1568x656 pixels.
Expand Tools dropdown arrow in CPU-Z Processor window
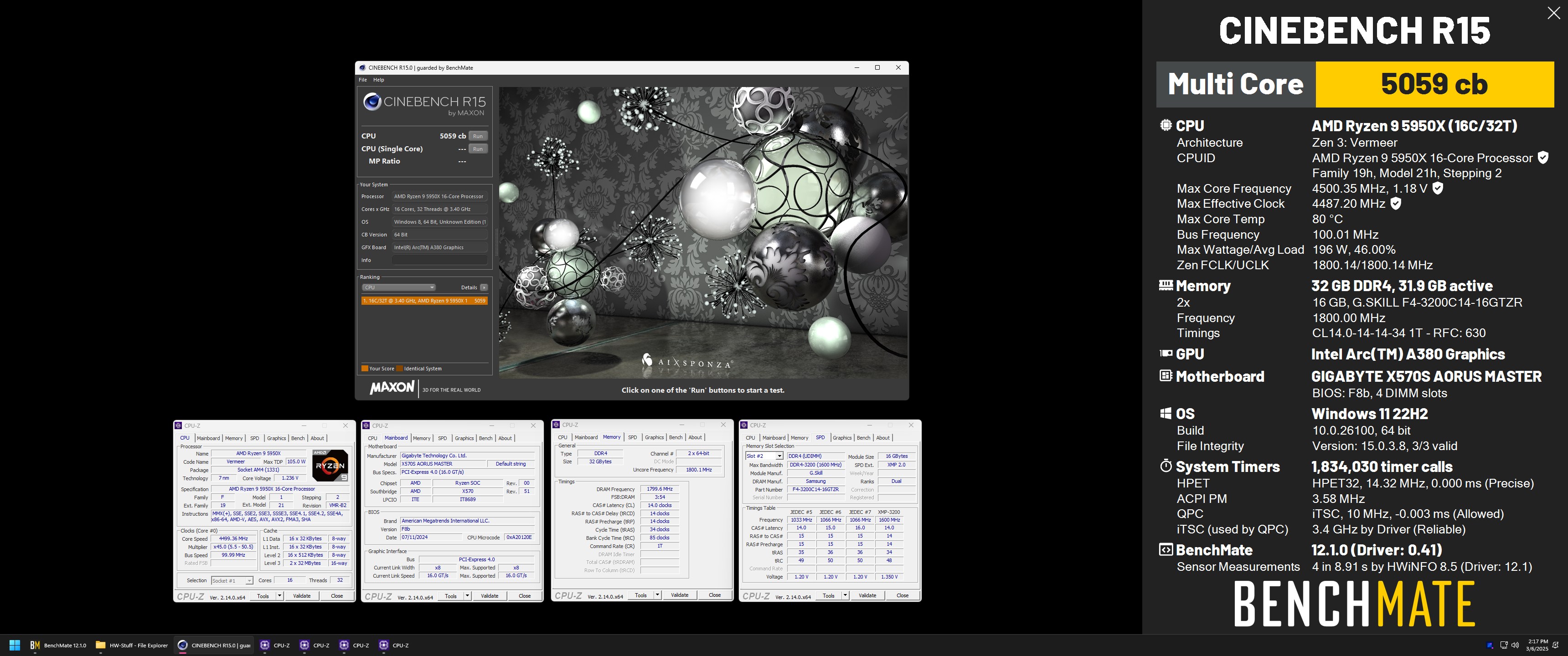pos(279,596)
